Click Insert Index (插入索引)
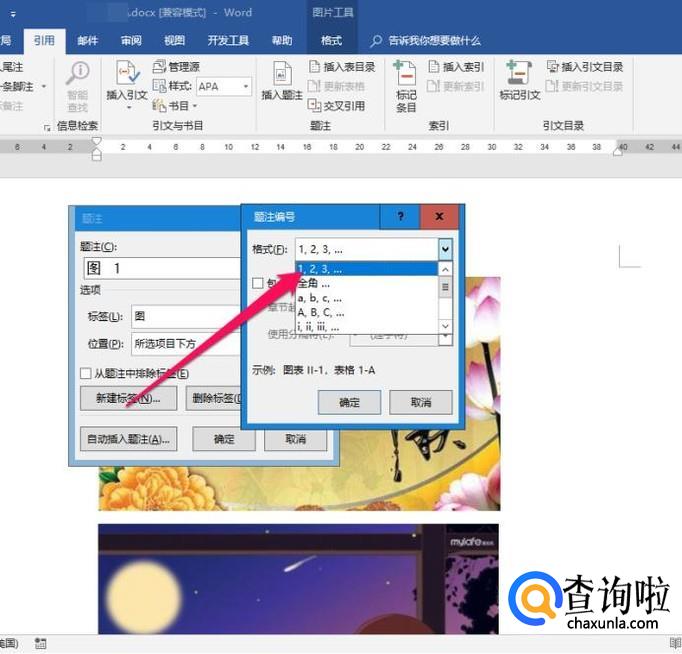The image size is (682, 654). [x=456, y=67]
